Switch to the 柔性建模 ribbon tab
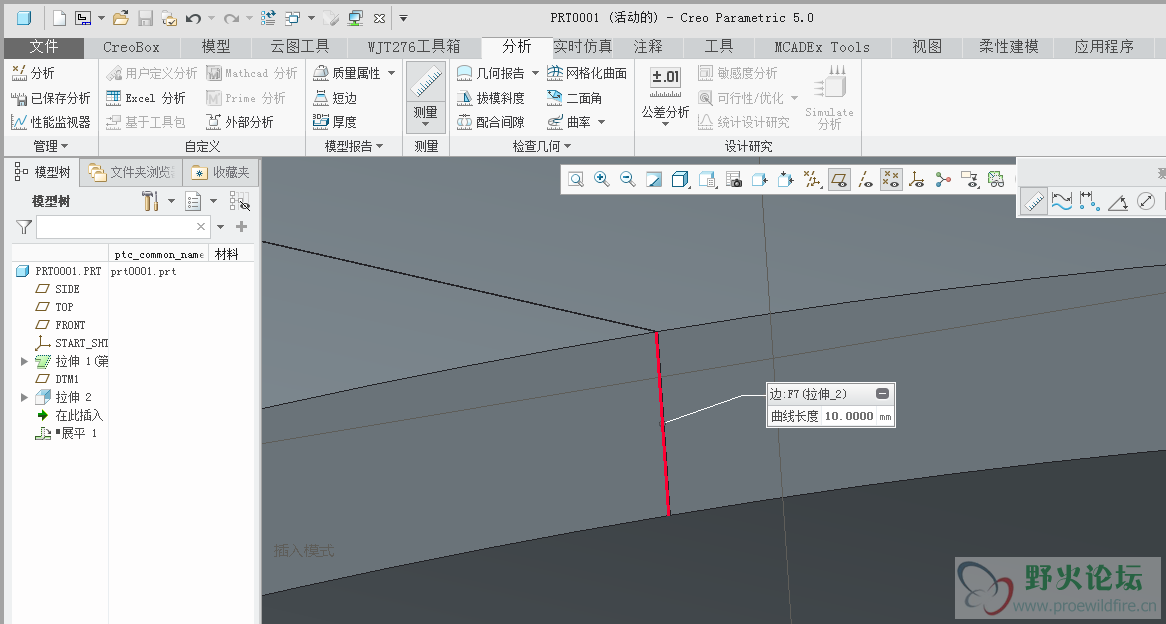 [1008, 47]
